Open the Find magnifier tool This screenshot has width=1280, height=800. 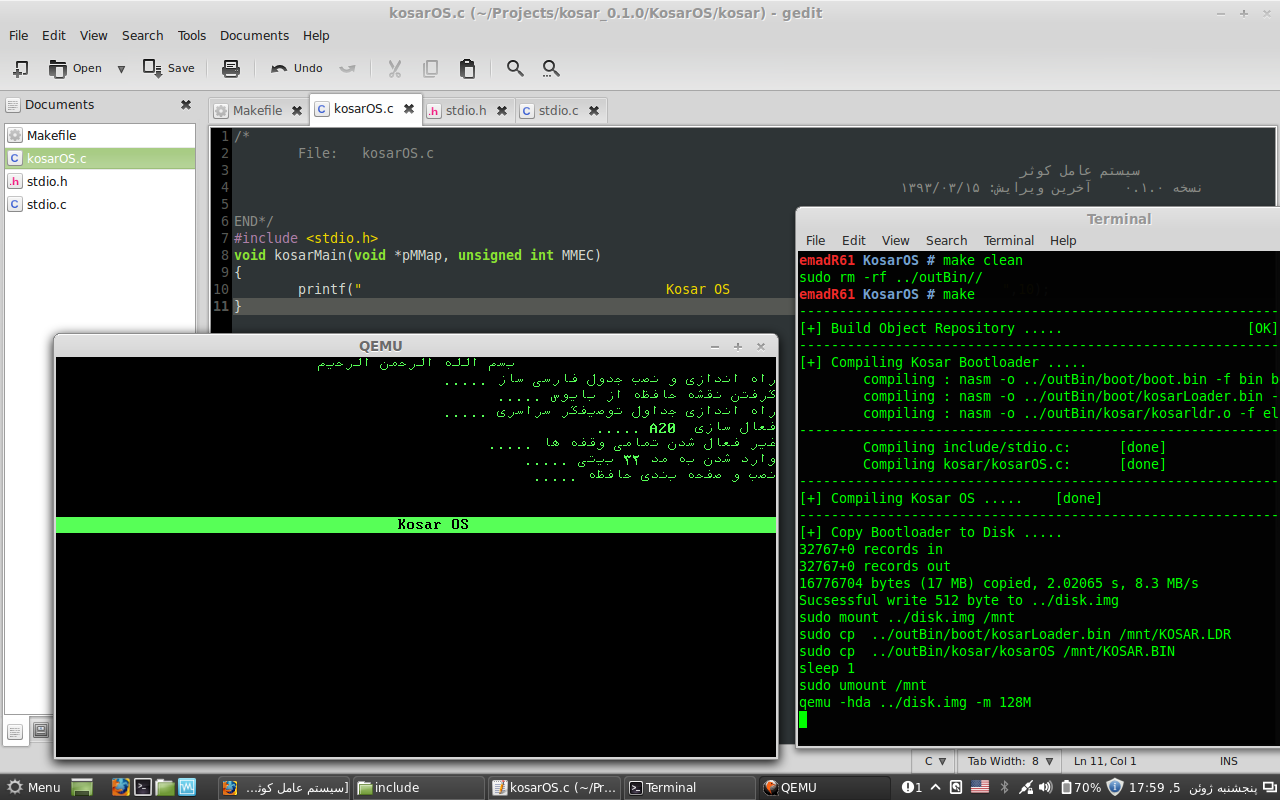[x=515, y=69]
